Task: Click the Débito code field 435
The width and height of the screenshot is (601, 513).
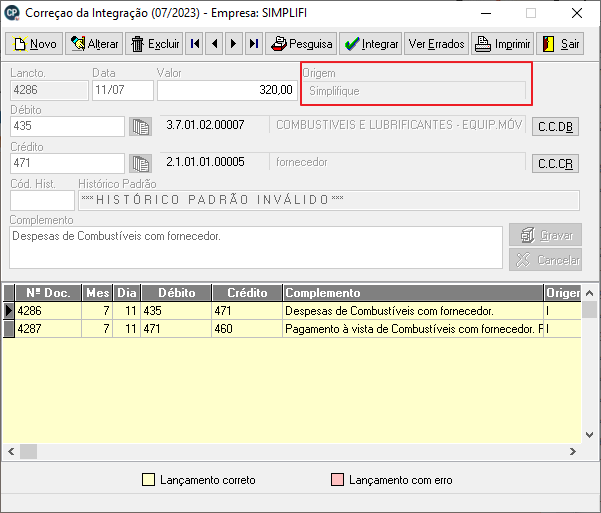Action: (x=67, y=126)
